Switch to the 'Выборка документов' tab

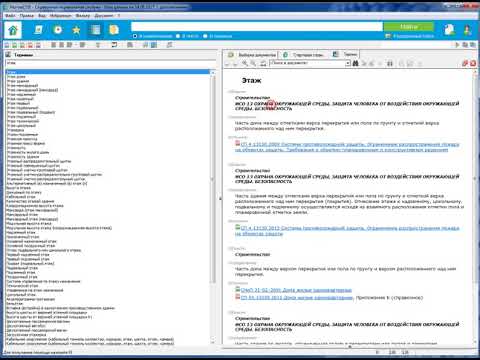[253, 55]
